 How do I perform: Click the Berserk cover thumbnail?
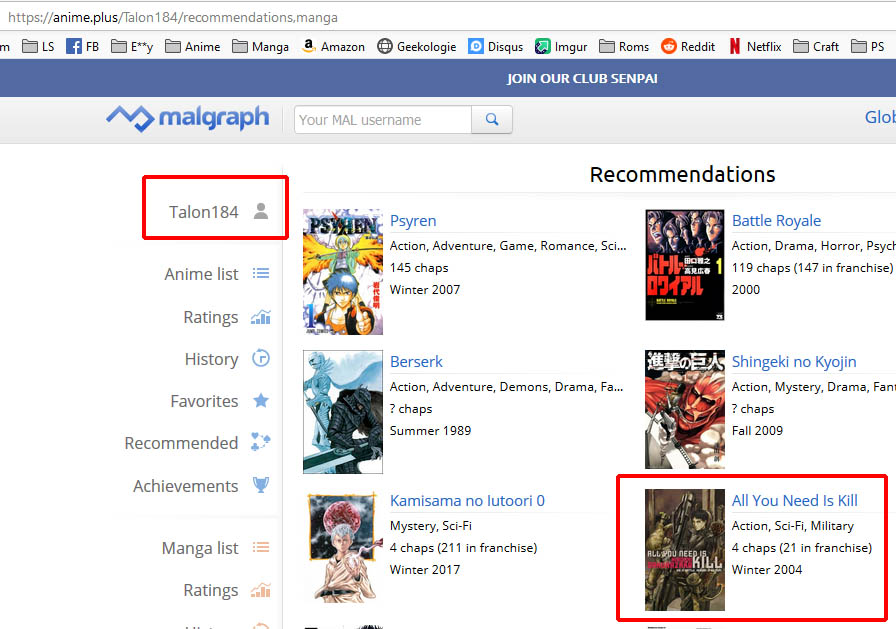coord(343,411)
